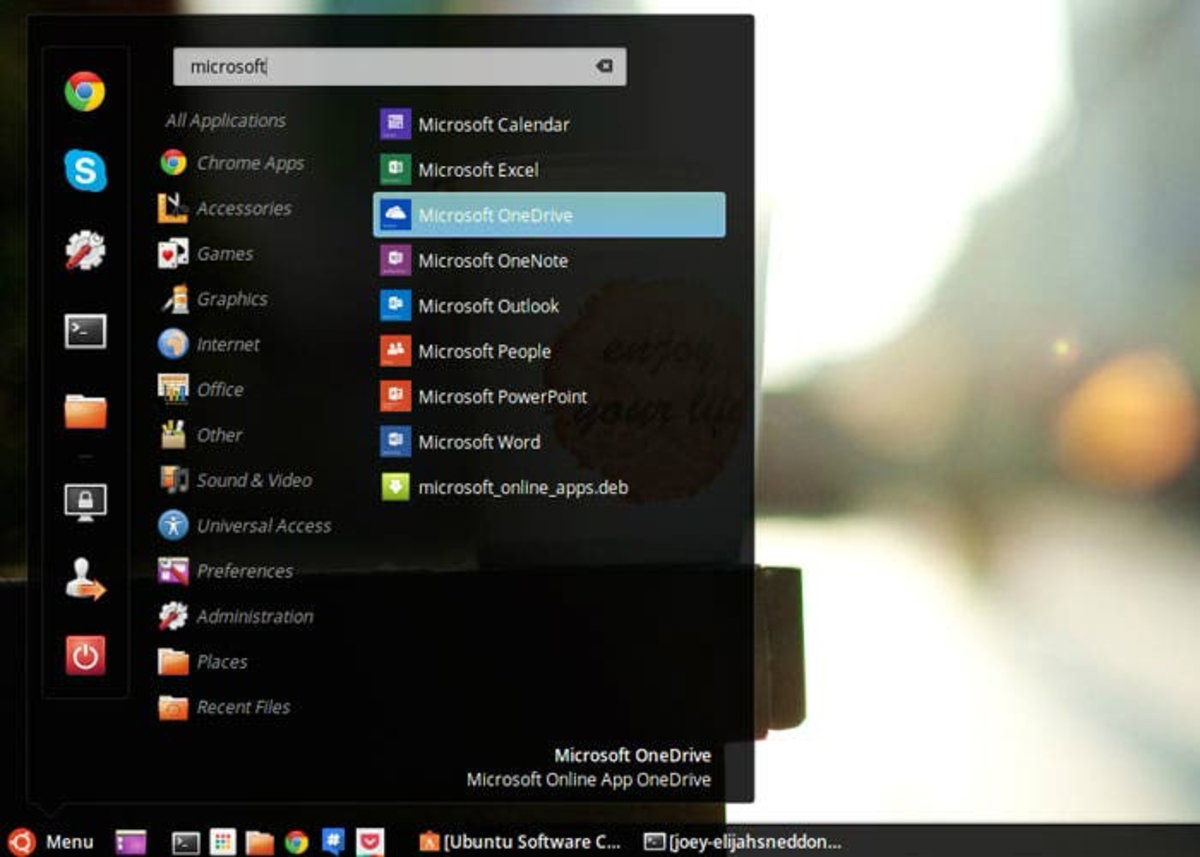
Task: Open Terminal launcher on bottom panel
Action: coord(186,842)
